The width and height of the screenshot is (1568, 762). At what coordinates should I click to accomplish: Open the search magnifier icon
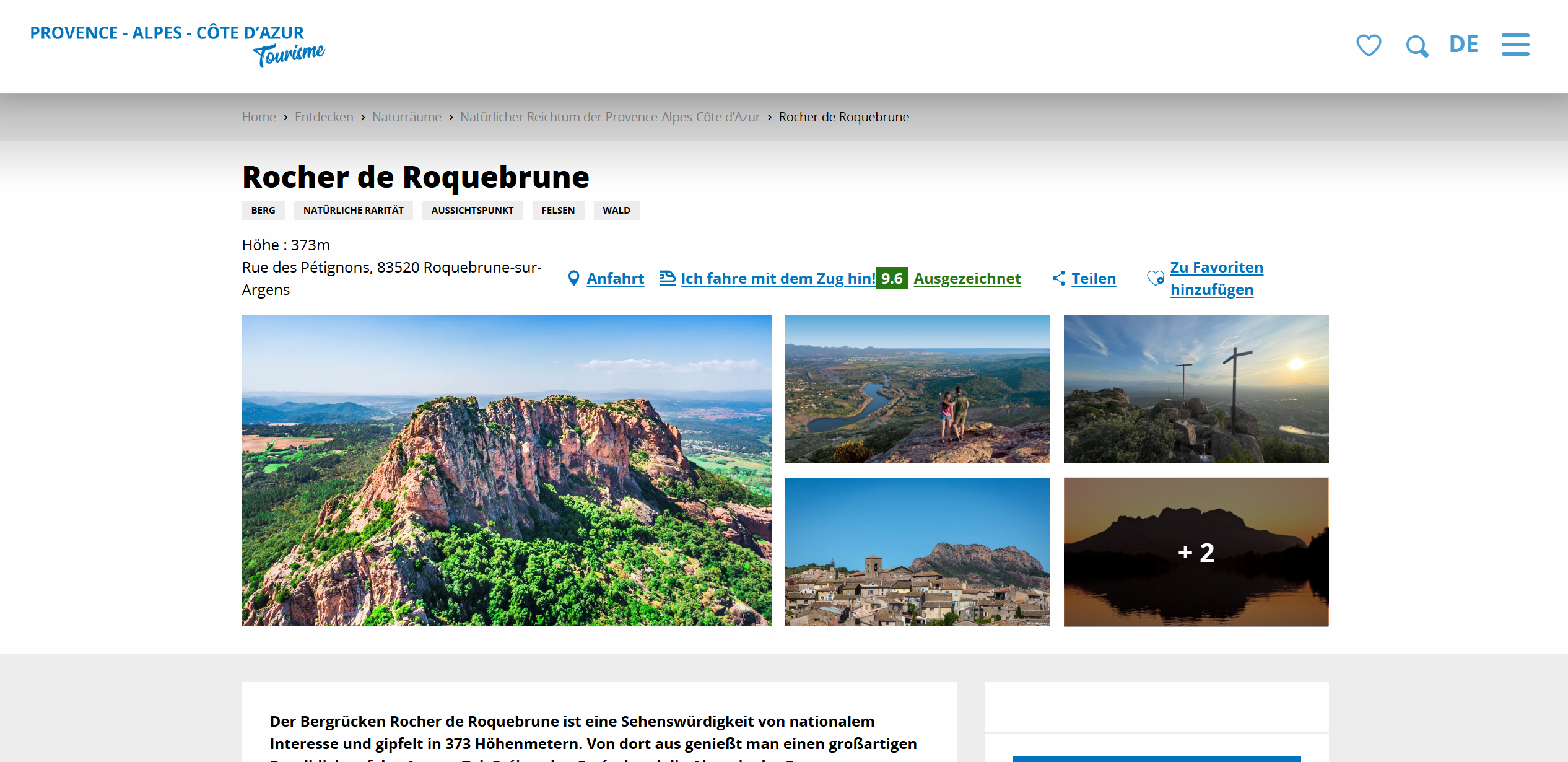click(x=1416, y=46)
